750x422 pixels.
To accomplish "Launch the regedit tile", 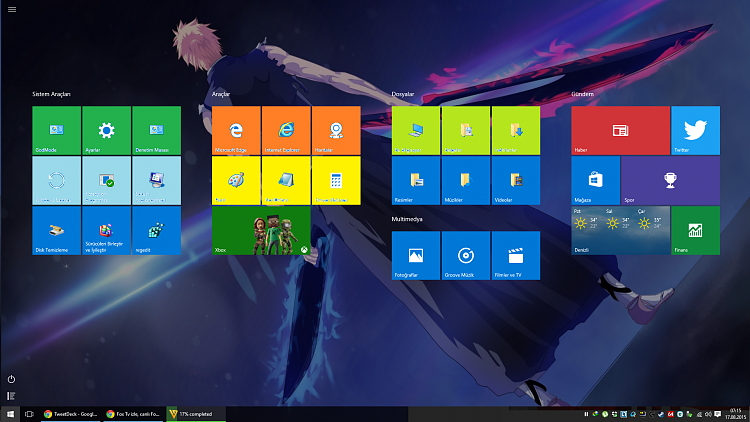I will pos(156,230).
